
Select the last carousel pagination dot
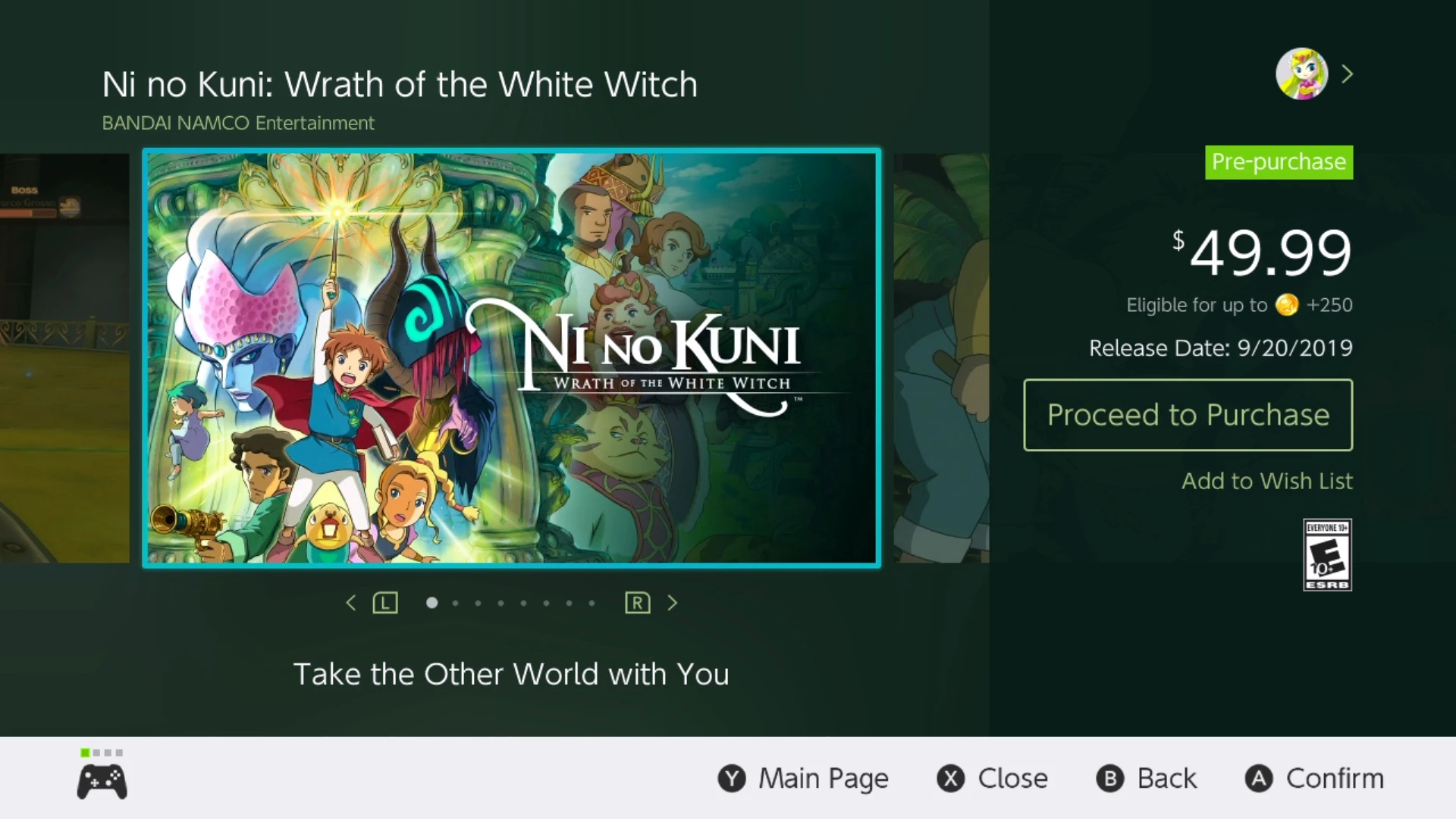point(591,603)
